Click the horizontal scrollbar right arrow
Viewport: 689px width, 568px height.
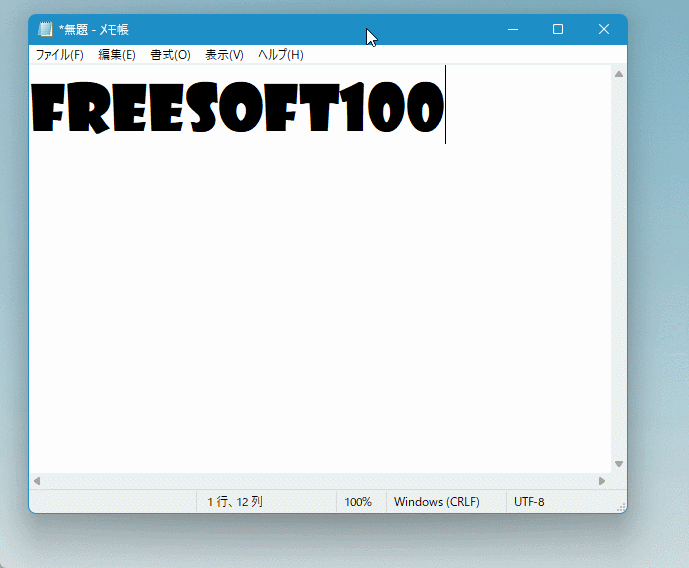tap(602, 481)
